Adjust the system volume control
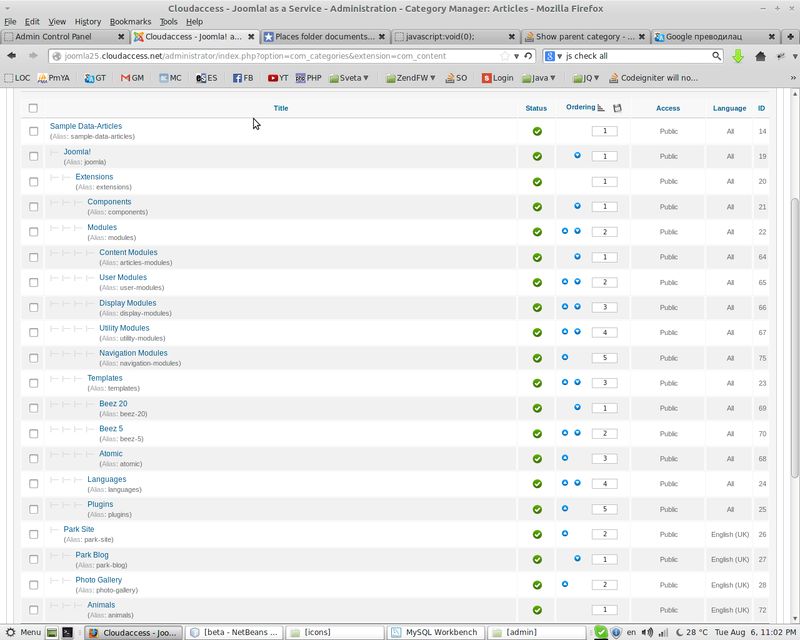 [648, 631]
